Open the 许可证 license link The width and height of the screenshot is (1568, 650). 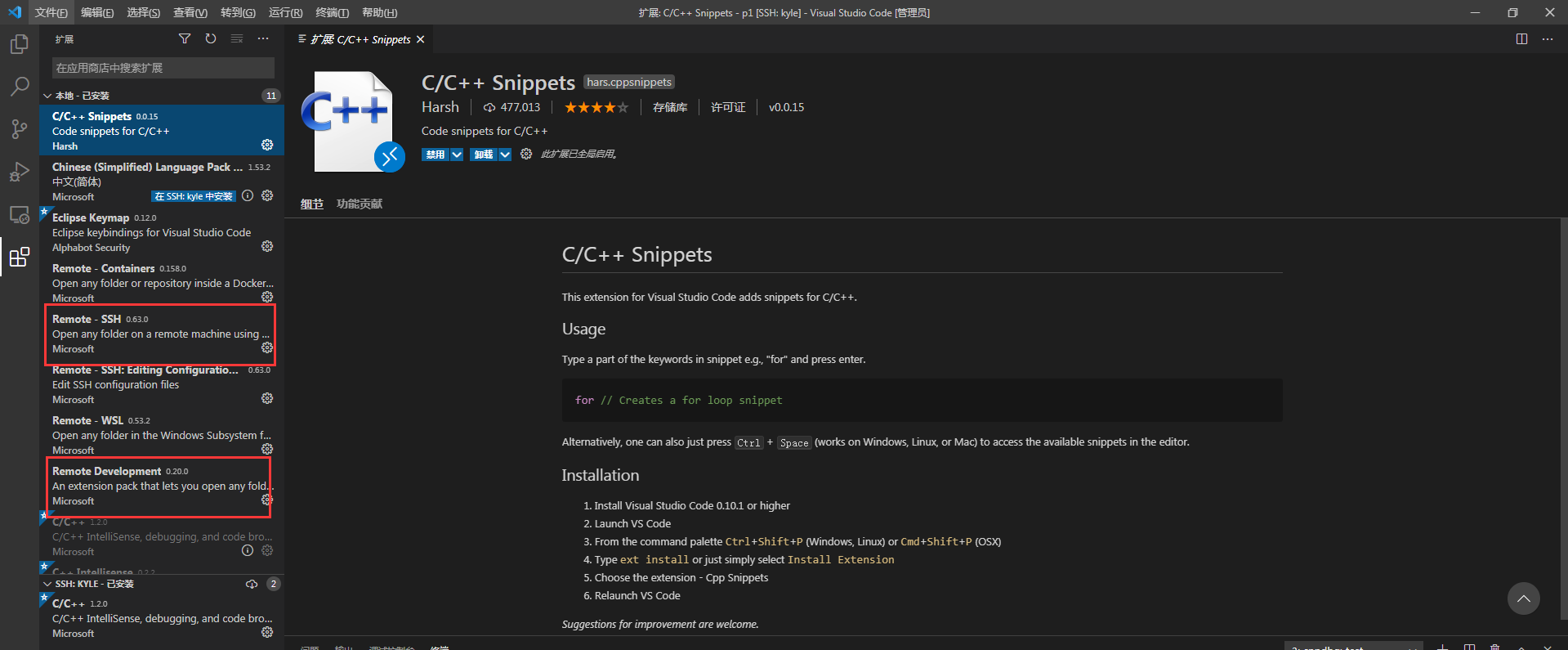pos(728,107)
